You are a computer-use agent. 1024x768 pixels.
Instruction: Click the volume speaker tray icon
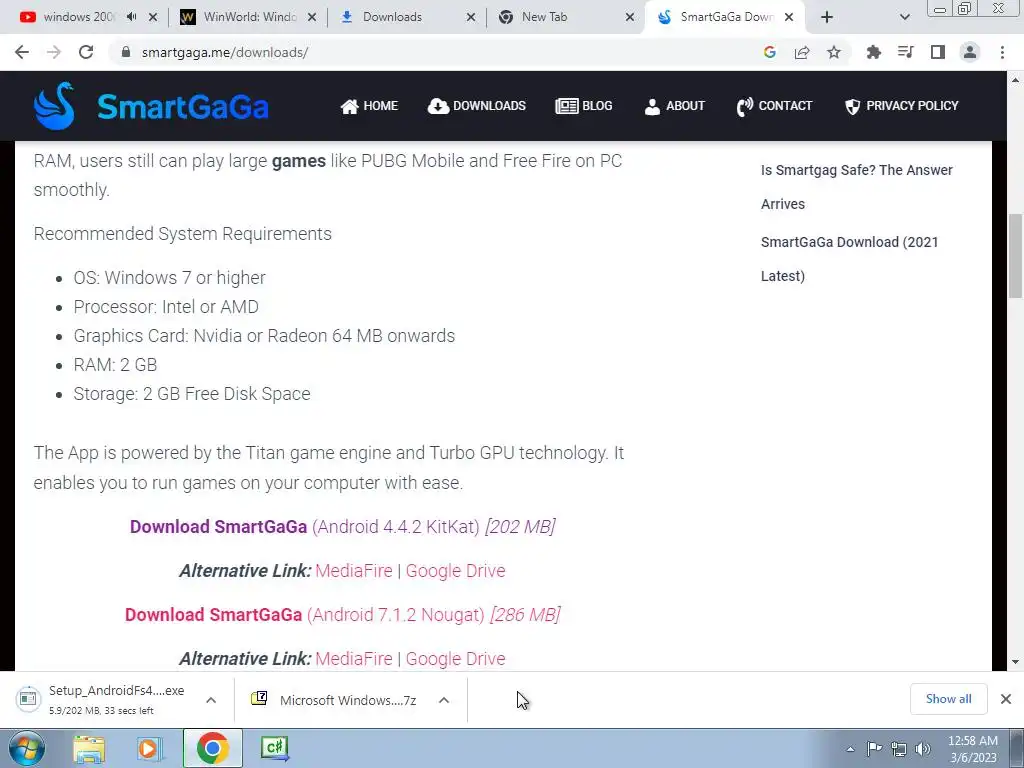(x=923, y=749)
